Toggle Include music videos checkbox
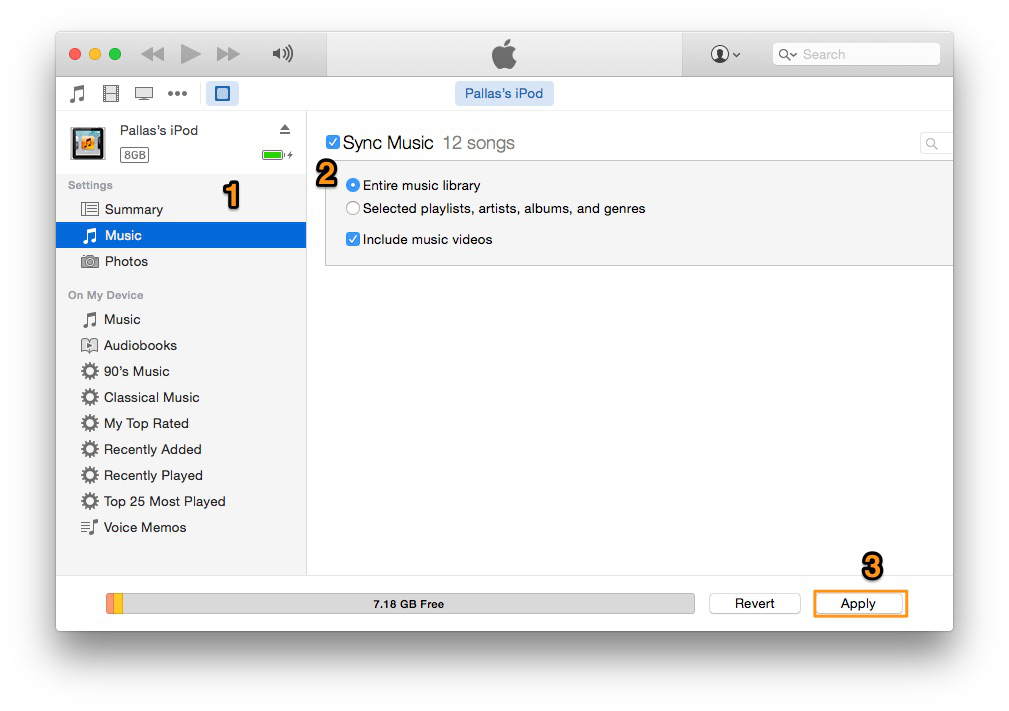The image size is (1009, 711). (353, 239)
